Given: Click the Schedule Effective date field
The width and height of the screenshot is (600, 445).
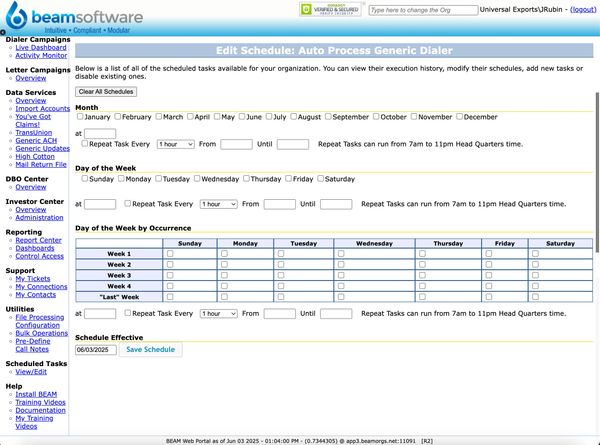Looking at the screenshot, I should [x=96, y=350].
